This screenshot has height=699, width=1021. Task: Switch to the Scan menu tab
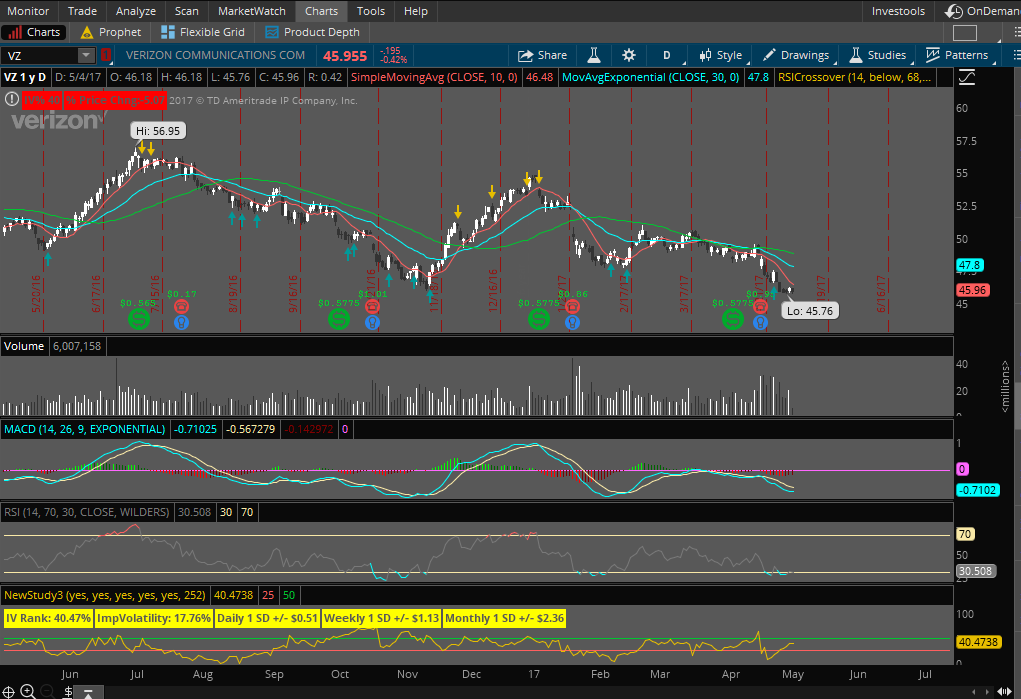click(186, 11)
